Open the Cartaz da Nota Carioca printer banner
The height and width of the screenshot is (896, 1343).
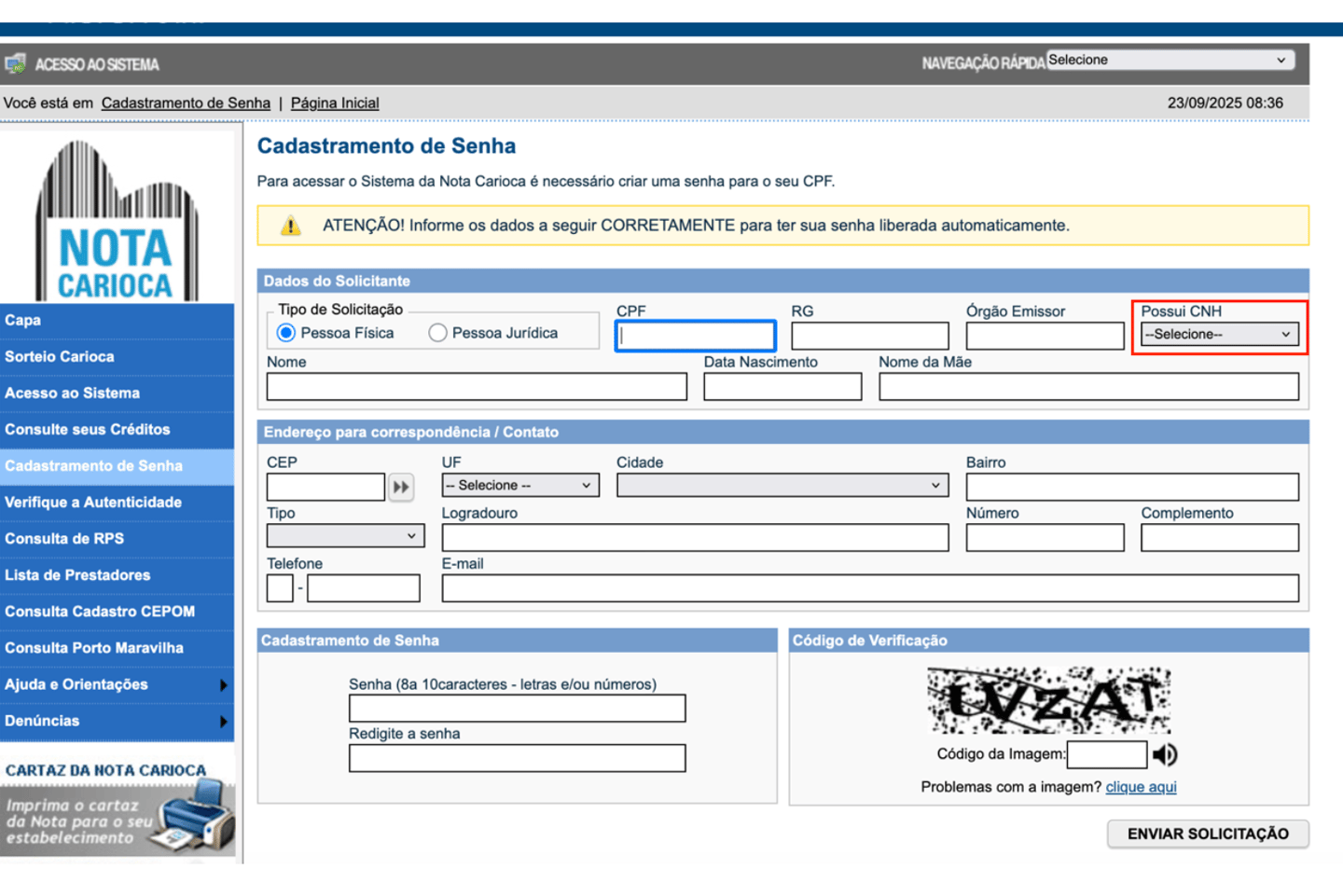[x=118, y=806]
